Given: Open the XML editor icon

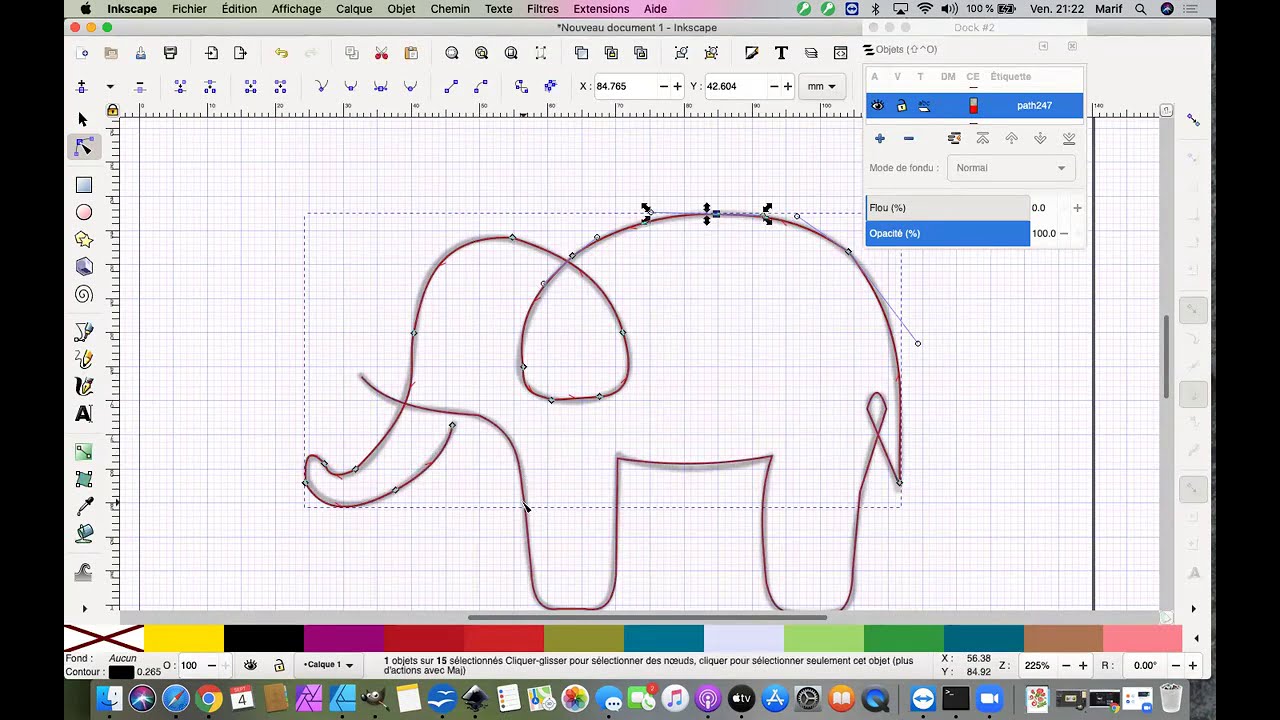Looking at the screenshot, I should pyautogui.click(x=840, y=53).
